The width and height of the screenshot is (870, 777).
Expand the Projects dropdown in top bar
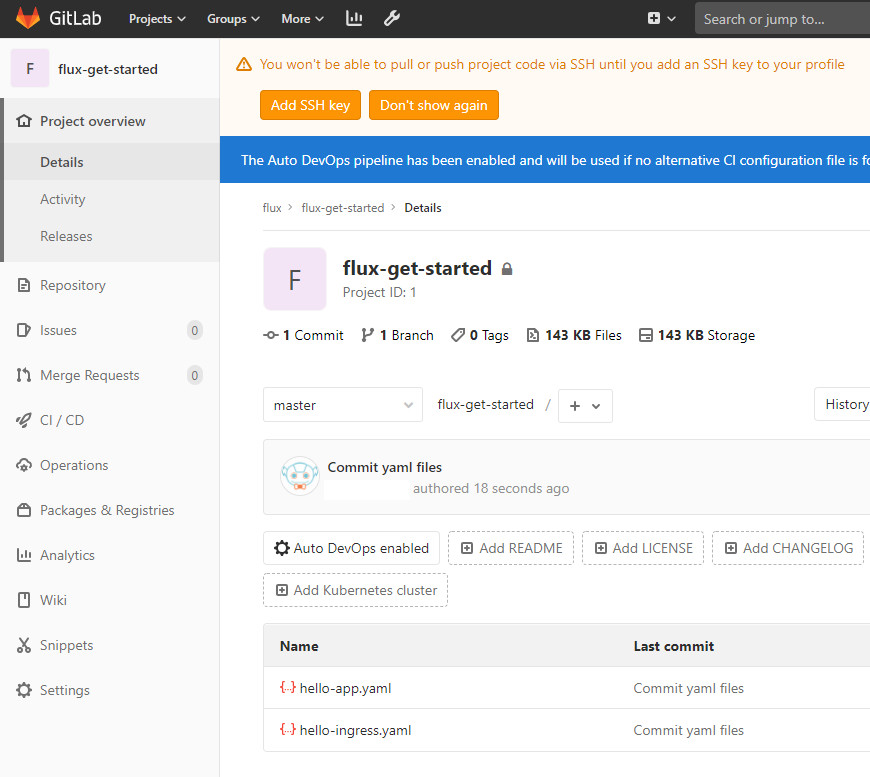(157, 18)
